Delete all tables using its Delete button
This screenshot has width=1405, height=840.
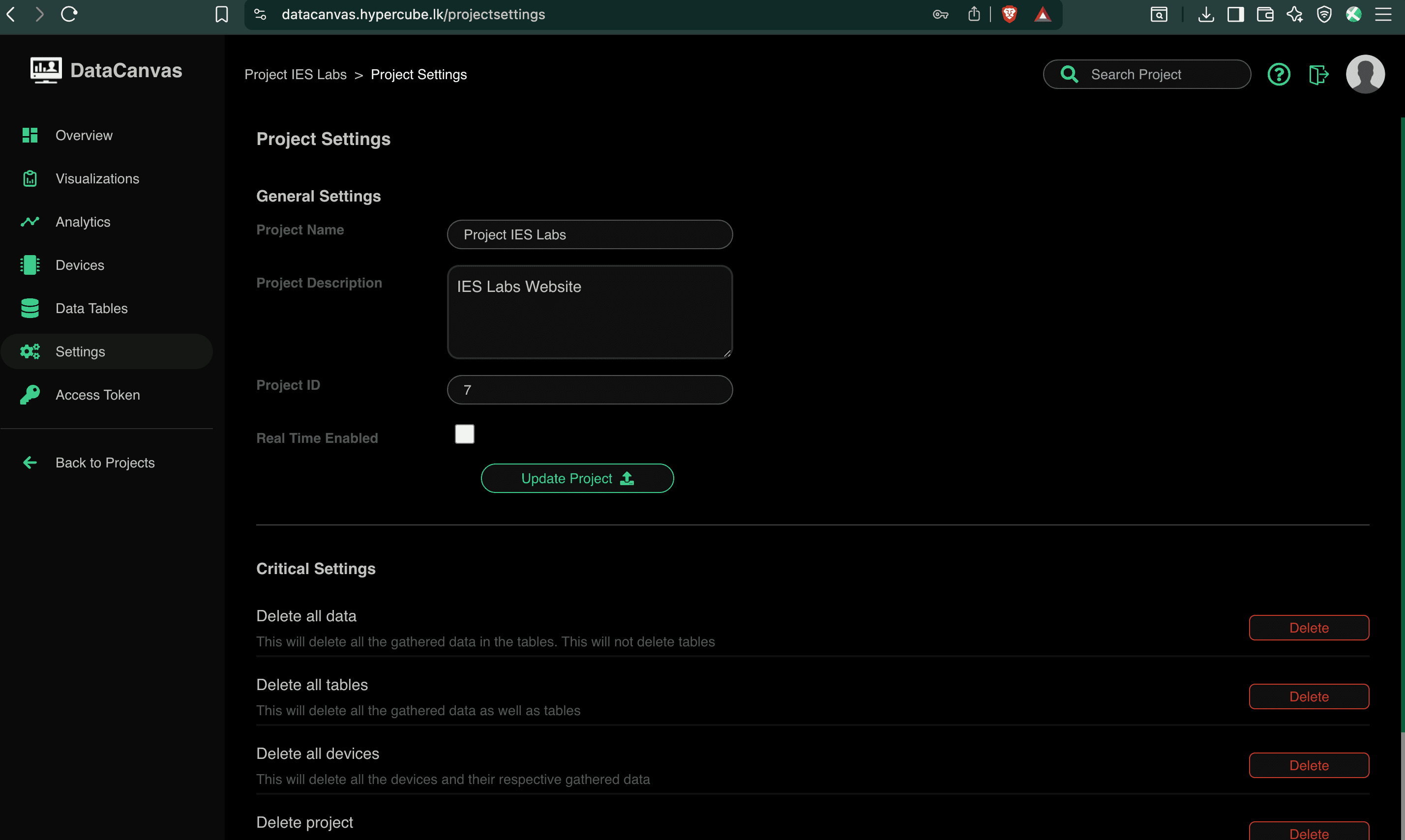pos(1309,696)
